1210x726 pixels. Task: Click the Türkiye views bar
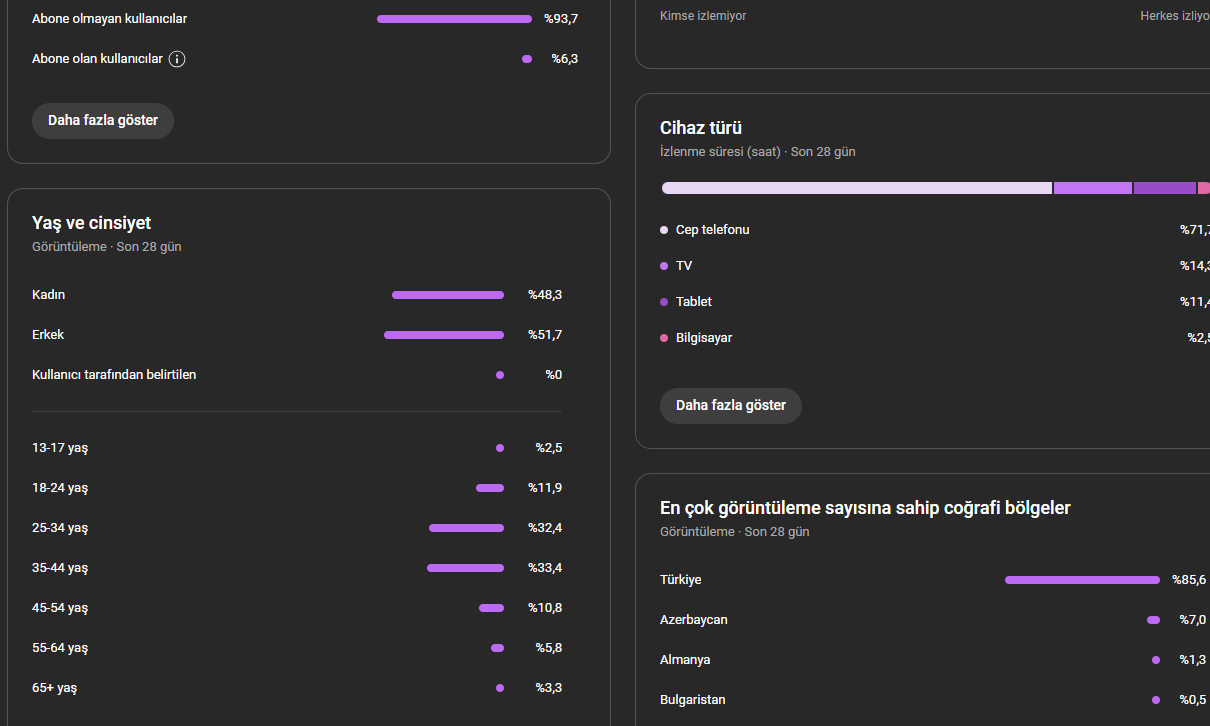point(1082,580)
